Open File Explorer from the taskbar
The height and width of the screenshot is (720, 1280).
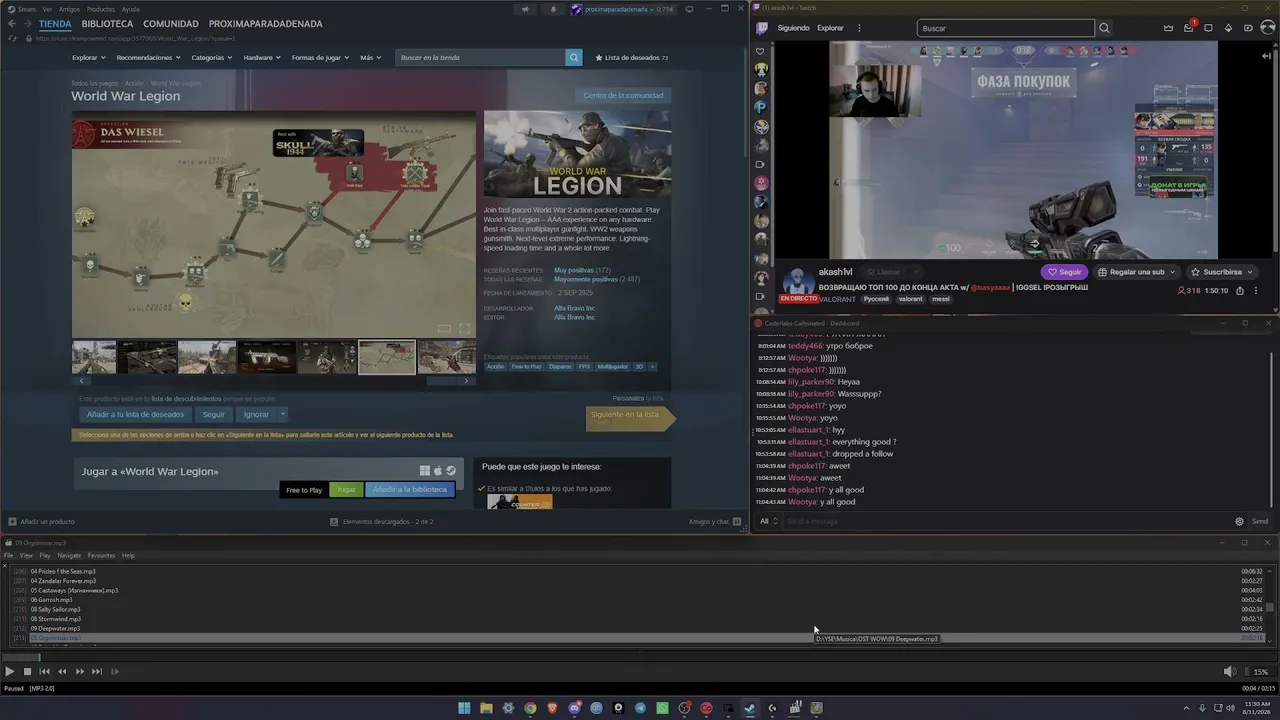486,708
